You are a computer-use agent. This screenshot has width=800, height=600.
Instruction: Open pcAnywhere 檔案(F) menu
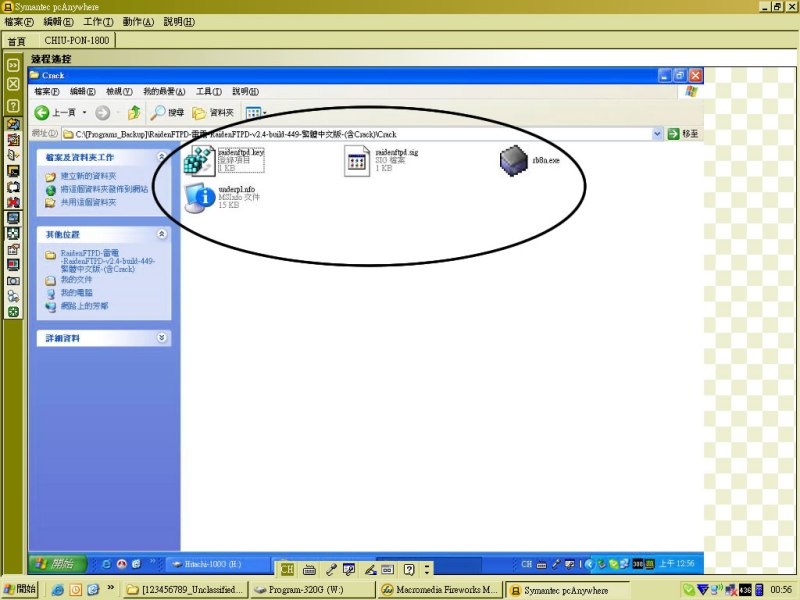point(19,22)
